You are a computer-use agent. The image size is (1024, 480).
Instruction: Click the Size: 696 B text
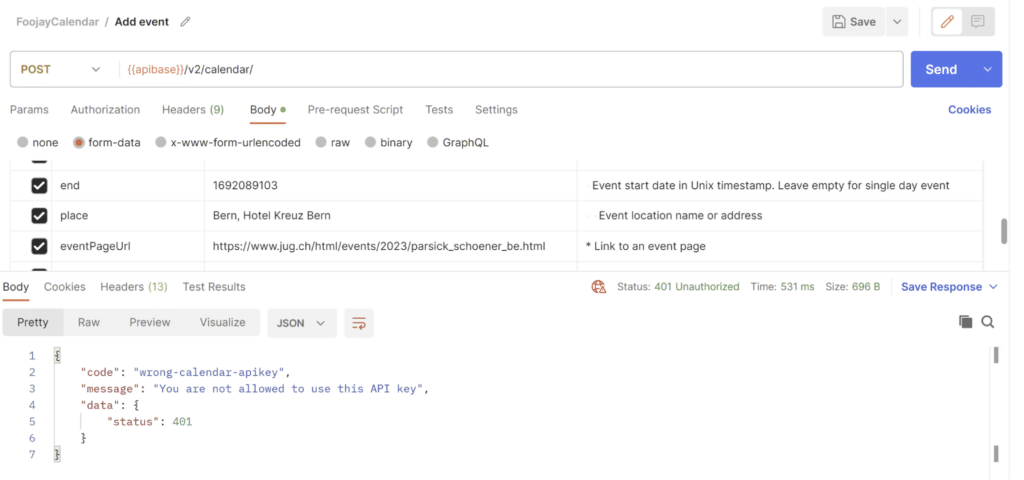[853, 287]
